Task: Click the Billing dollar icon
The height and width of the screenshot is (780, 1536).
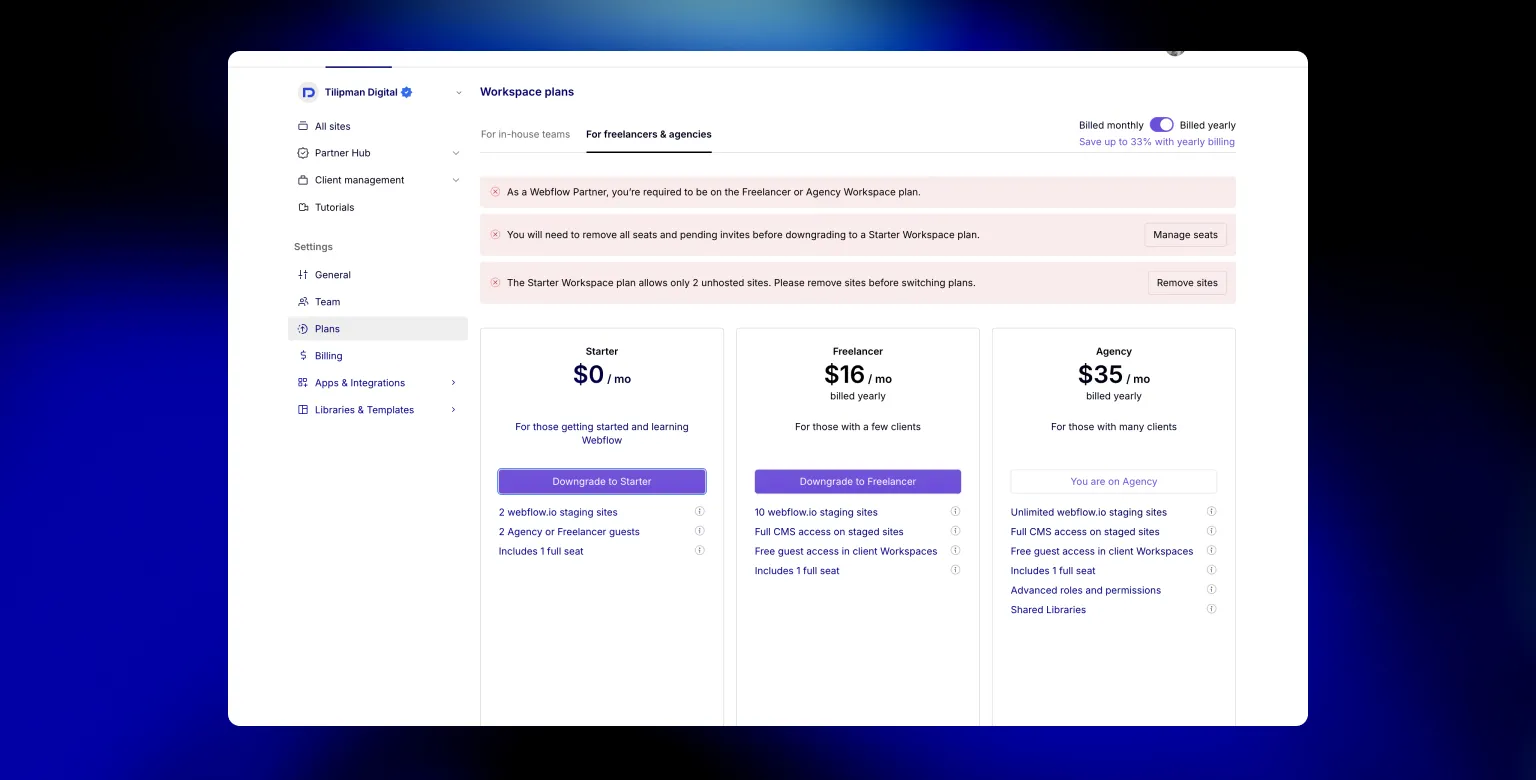Action: point(303,355)
